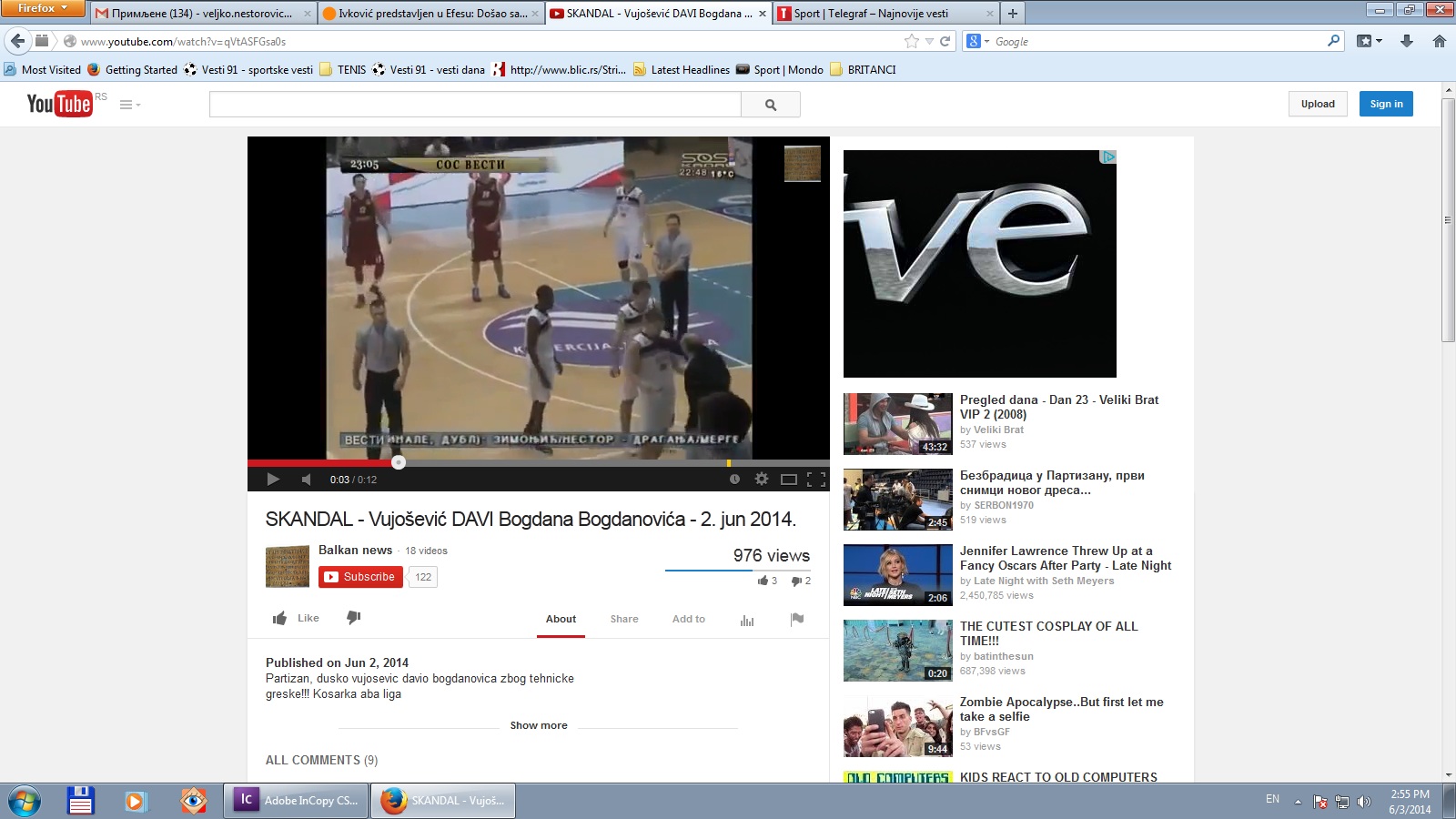Subscribe to Balkan news channel

point(360,577)
